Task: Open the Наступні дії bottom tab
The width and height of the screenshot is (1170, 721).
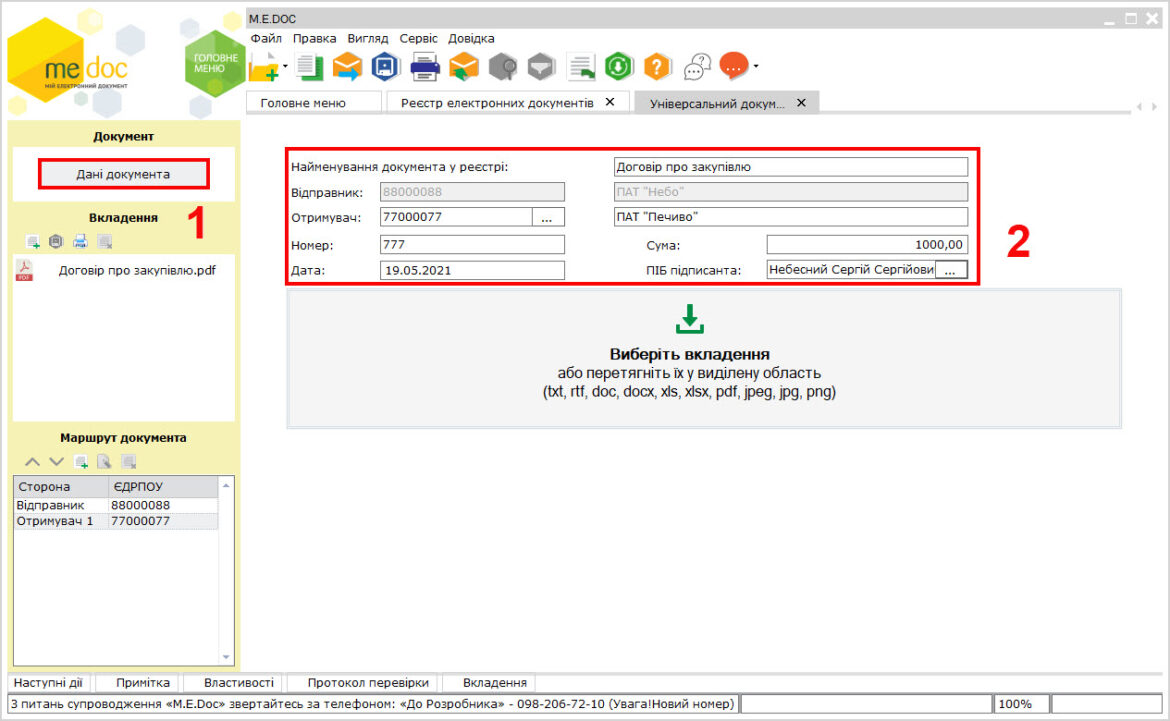Action: point(49,682)
